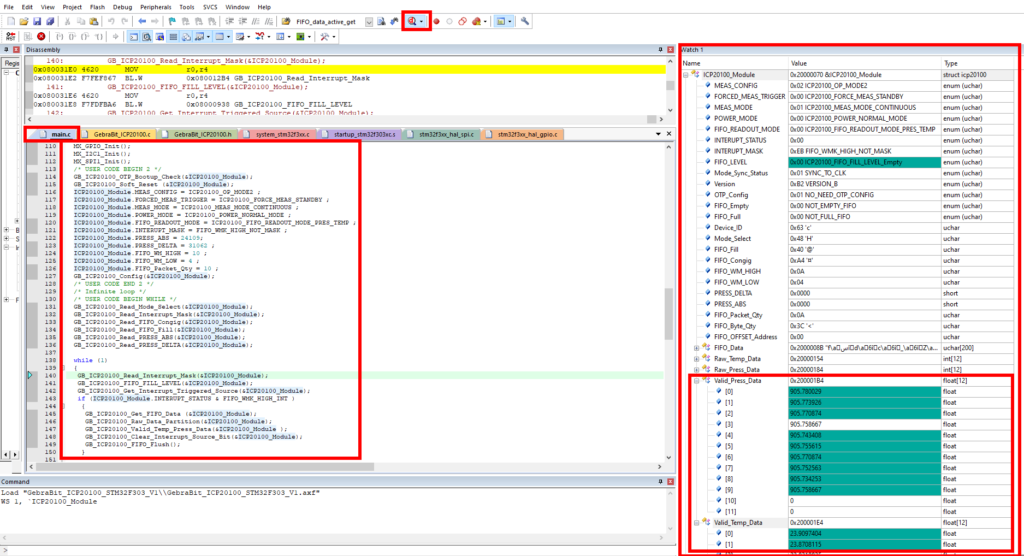Click the Start/Stop Debug Session icon

click(x=412, y=22)
